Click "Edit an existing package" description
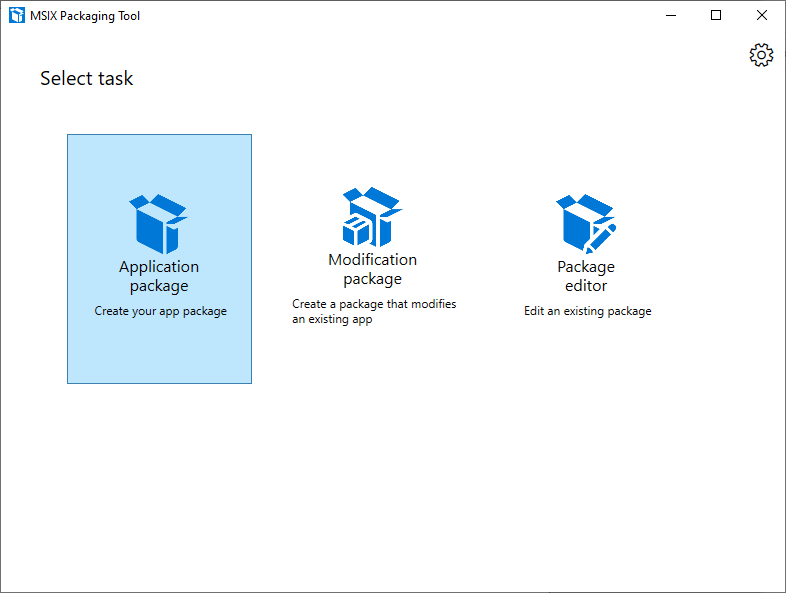786x595 pixels. pos(587,311)
